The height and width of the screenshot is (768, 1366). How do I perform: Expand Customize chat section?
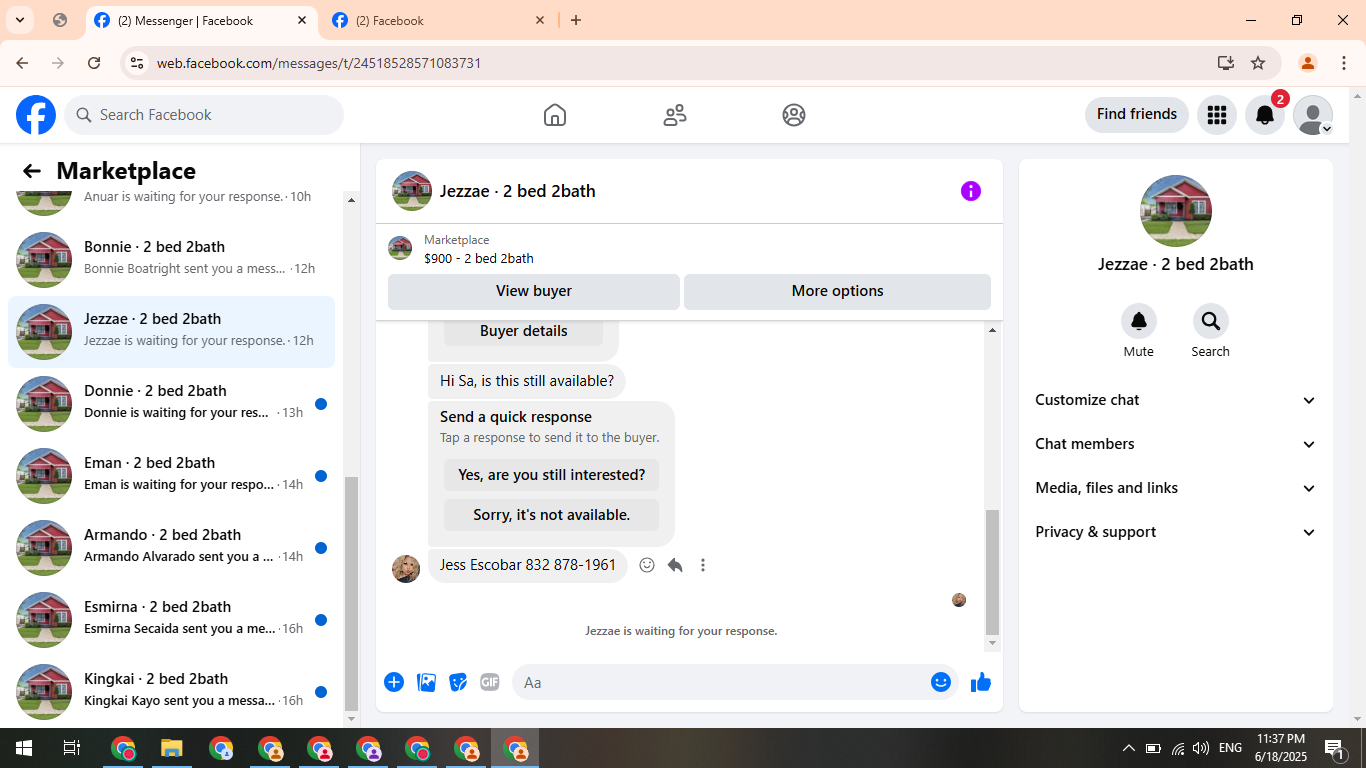[x=1176, y=400]
